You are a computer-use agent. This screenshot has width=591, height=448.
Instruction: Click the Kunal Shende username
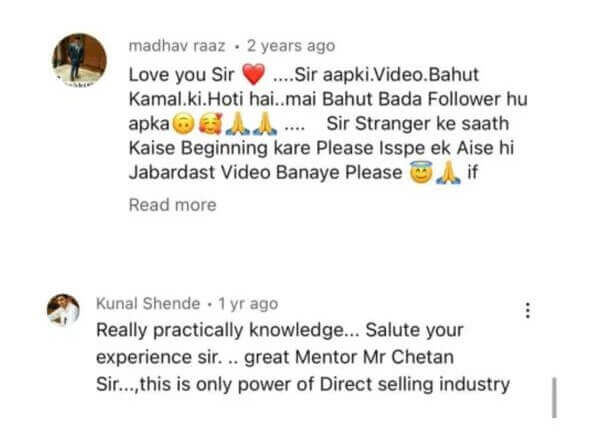point(148,303)
